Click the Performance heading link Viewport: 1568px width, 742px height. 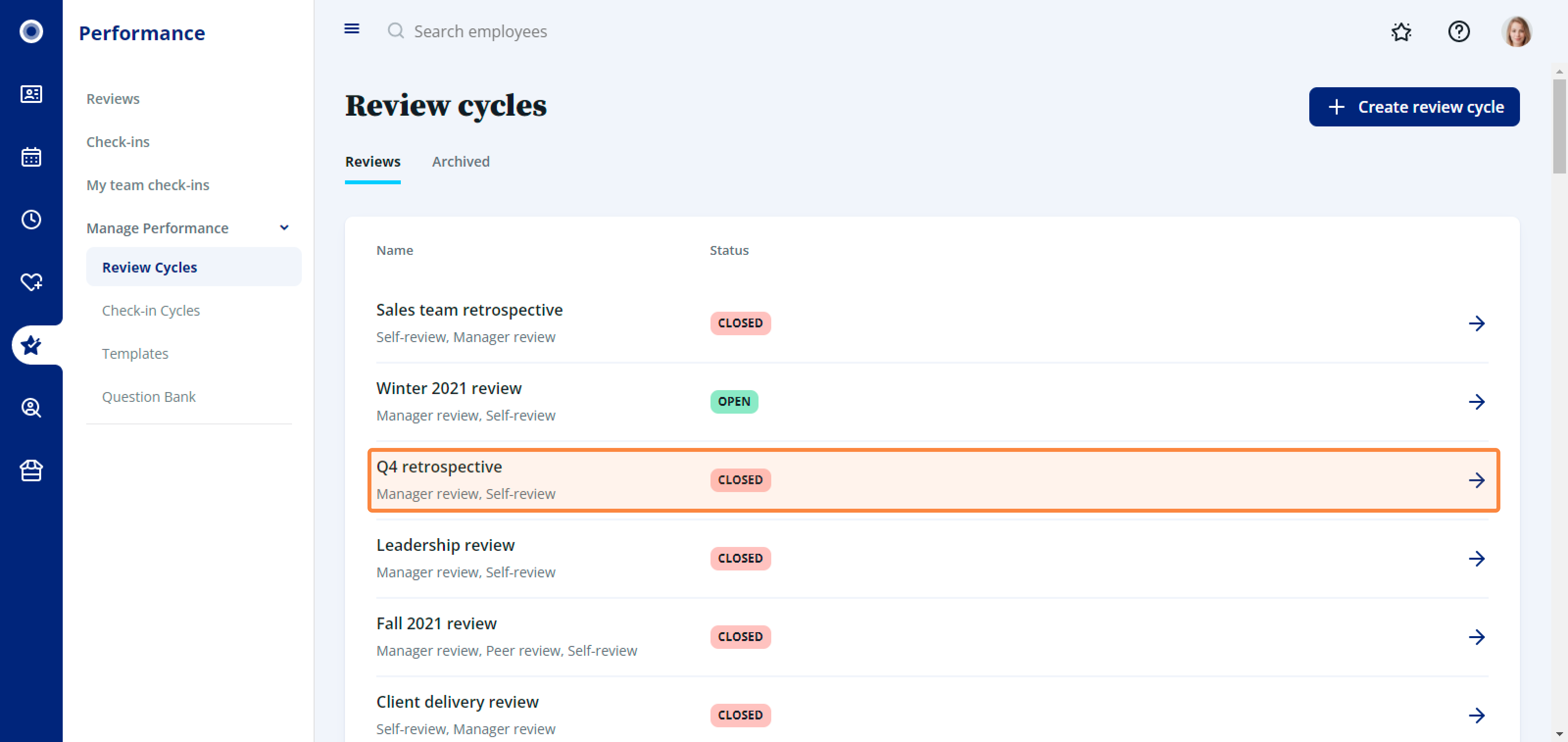pos(142,33)
